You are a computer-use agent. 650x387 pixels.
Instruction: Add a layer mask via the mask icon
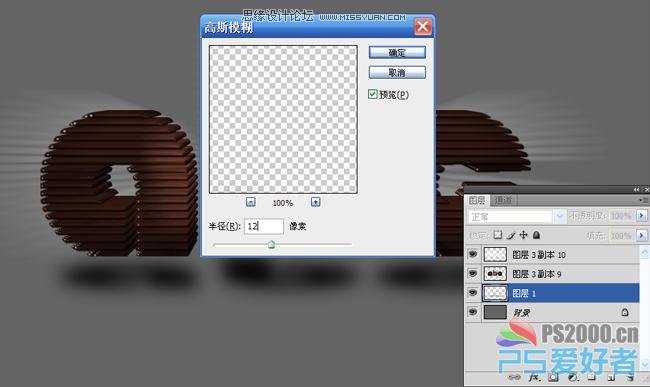pyautogui.click(x=553, y=377)
